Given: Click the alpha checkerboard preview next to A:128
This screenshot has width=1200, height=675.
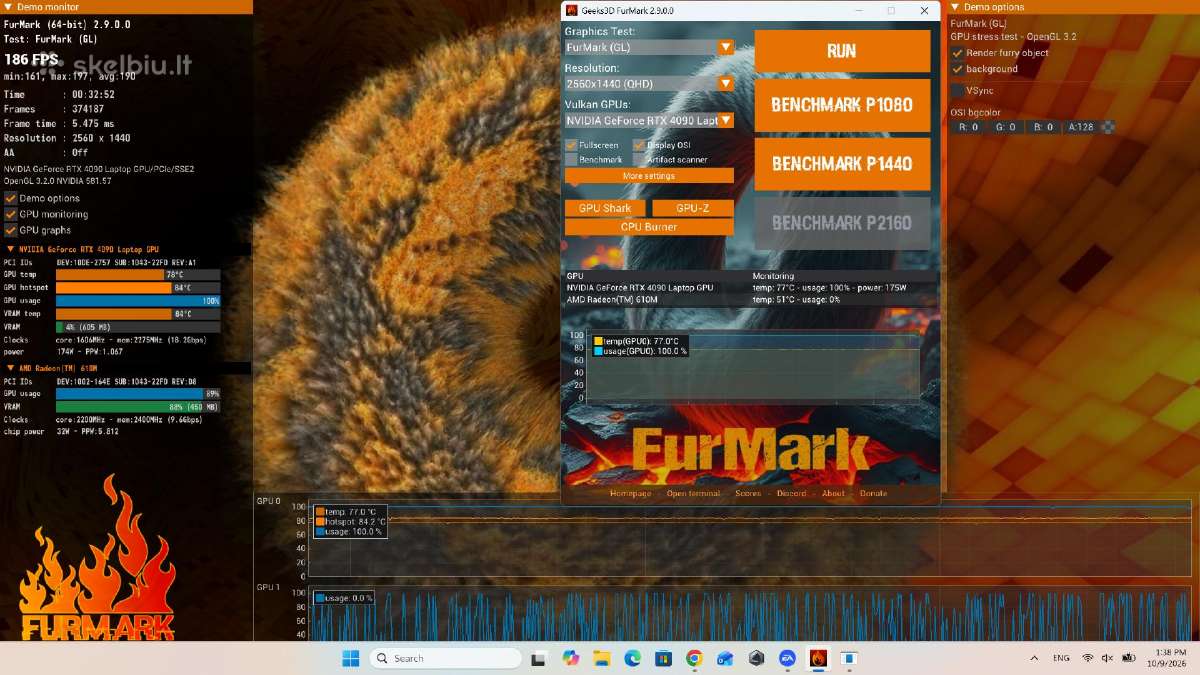Looking at the screenshot, I should pyautogui.click(x=1108, y=127).
